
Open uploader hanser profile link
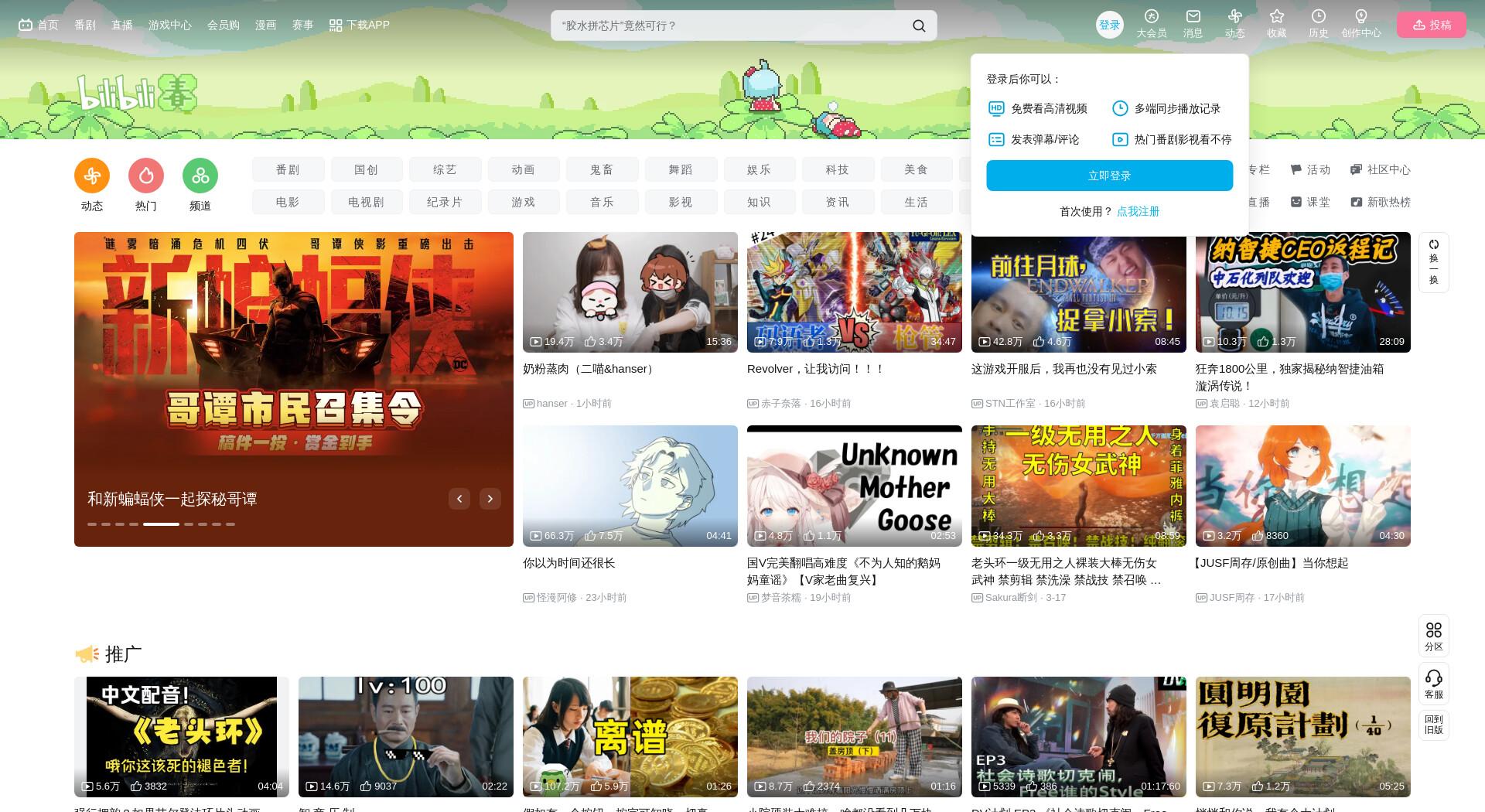click(x=552, y=404)
